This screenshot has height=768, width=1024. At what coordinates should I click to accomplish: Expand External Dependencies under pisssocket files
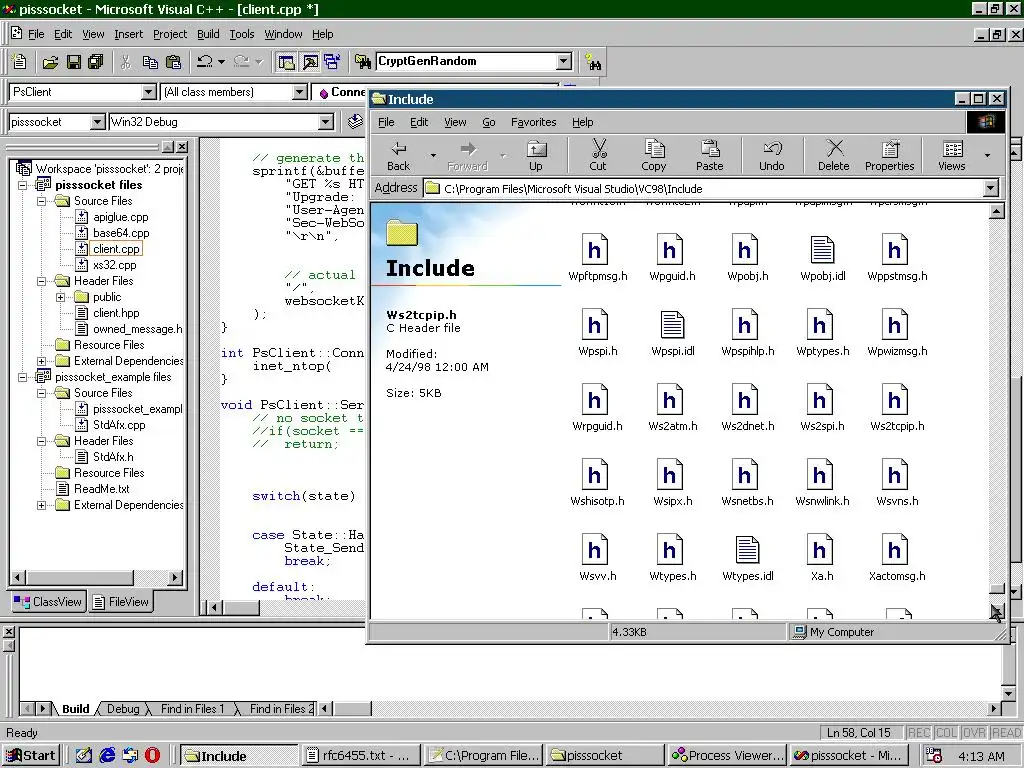coord(41,361)
